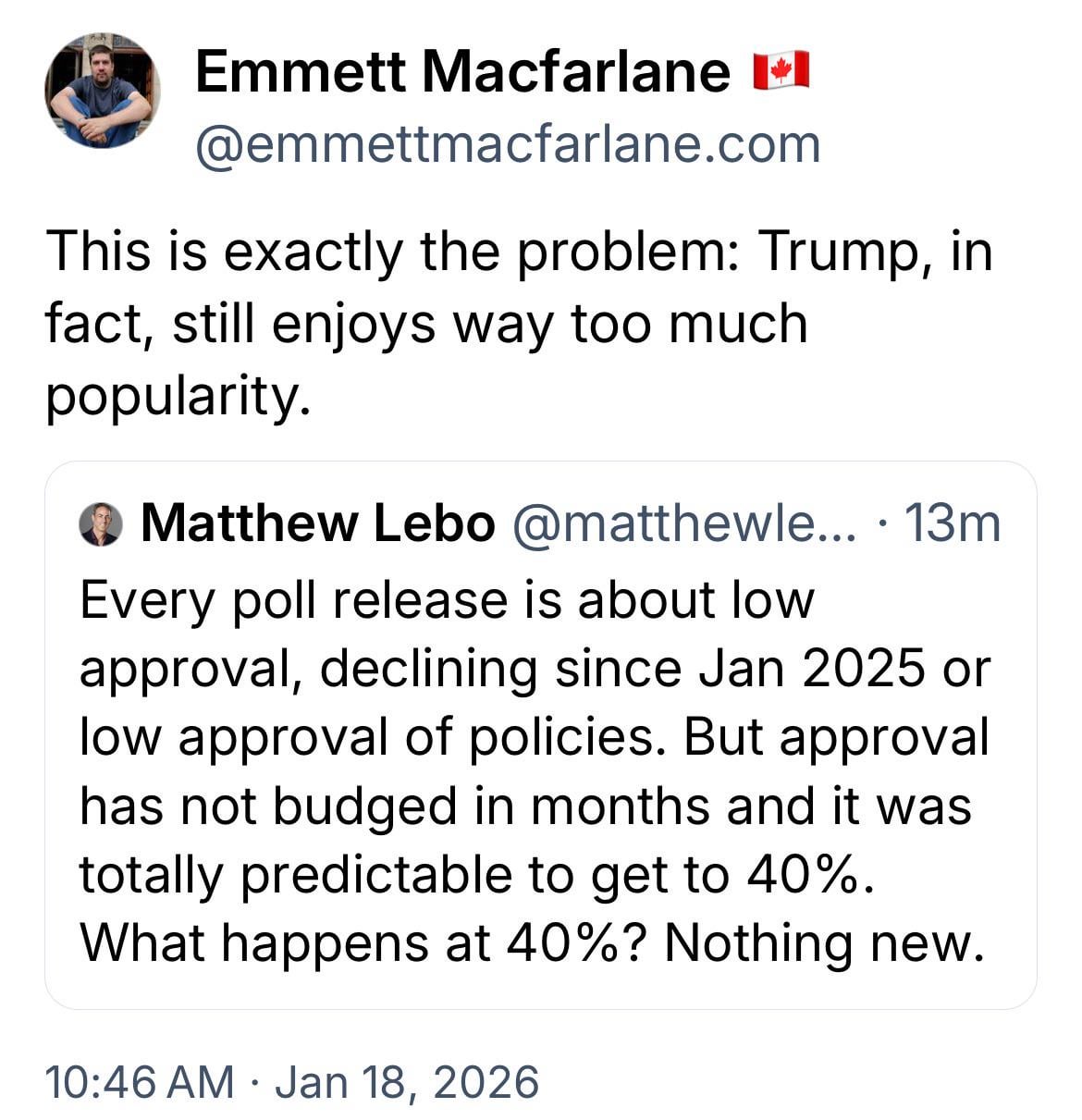Screen dimensions: 1082x1120
Task: Open the Emmett Macfarlane display name
Action: [462, 71]
